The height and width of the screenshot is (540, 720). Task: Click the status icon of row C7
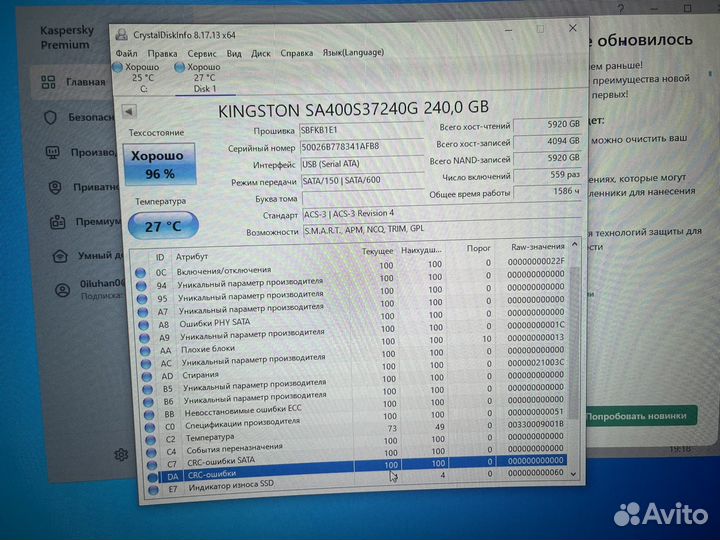pyautogui.click(x=152, y=465)
